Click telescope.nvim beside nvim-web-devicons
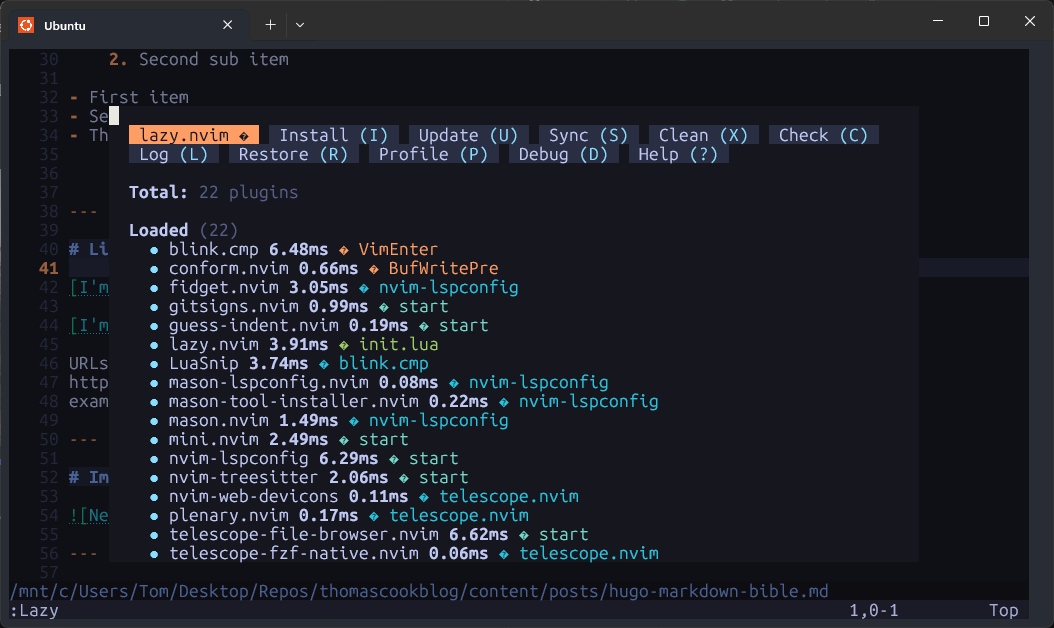 pyautogui.click(x=509, y=496)
